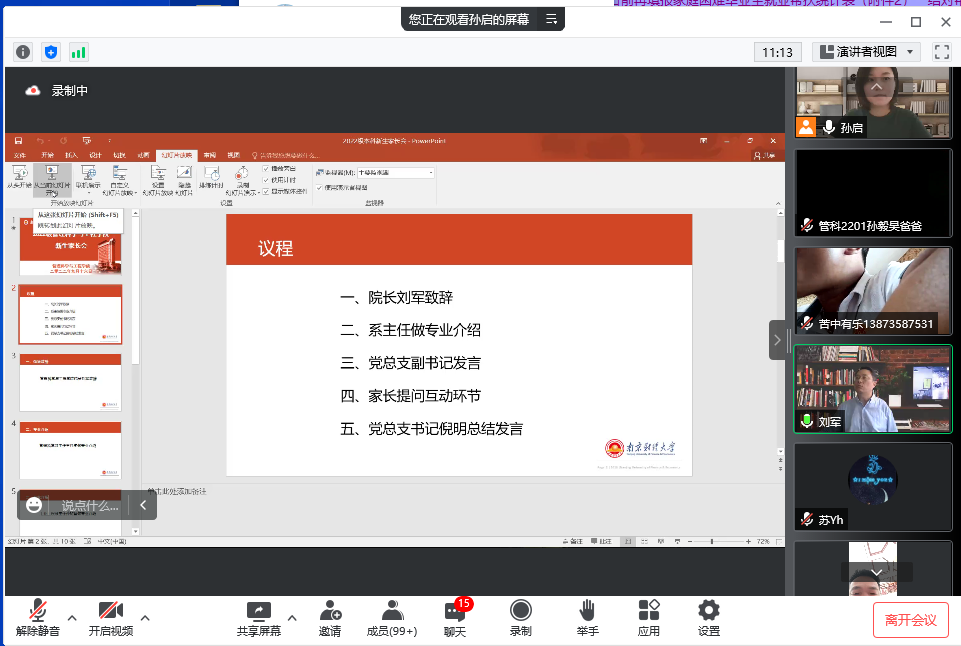The image size is (961, 646).
Task: Open the 聊天 chat panel
Action: tap(456, 617)
